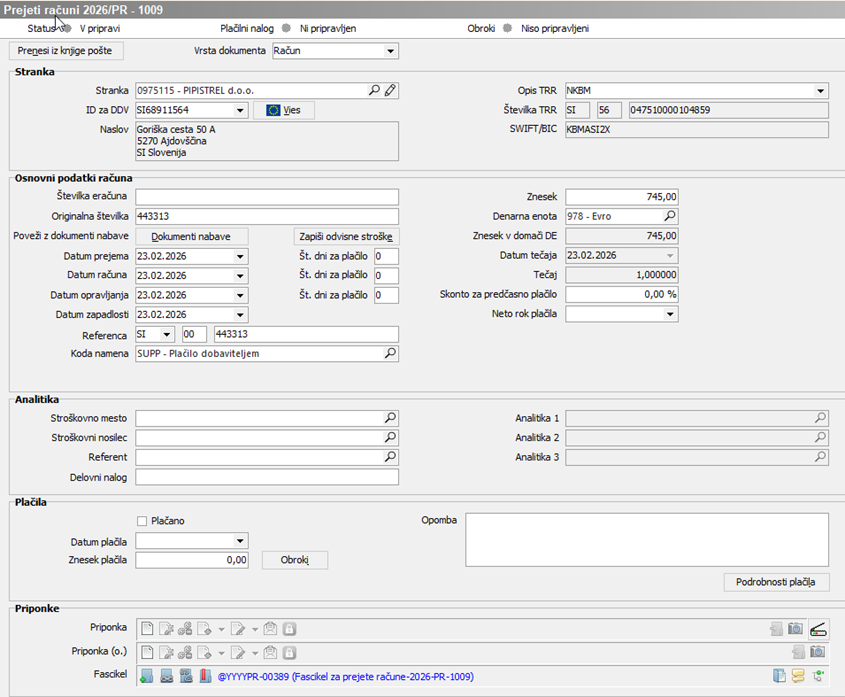Viewport: 845px width, 697px height.
Task: Open the Opis TRR dropdown
Action: pyautogui.click(x=819, y=91)
